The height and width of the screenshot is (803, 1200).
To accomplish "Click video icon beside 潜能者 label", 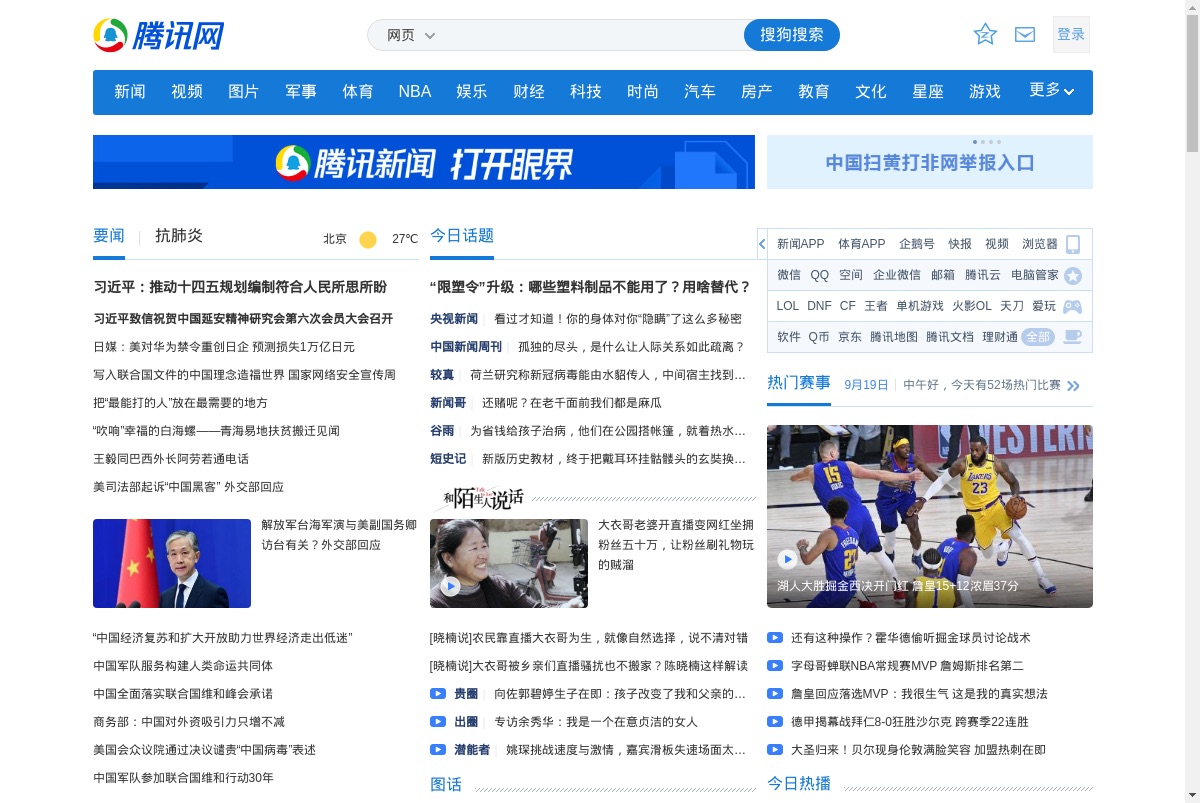I will 438,749.
